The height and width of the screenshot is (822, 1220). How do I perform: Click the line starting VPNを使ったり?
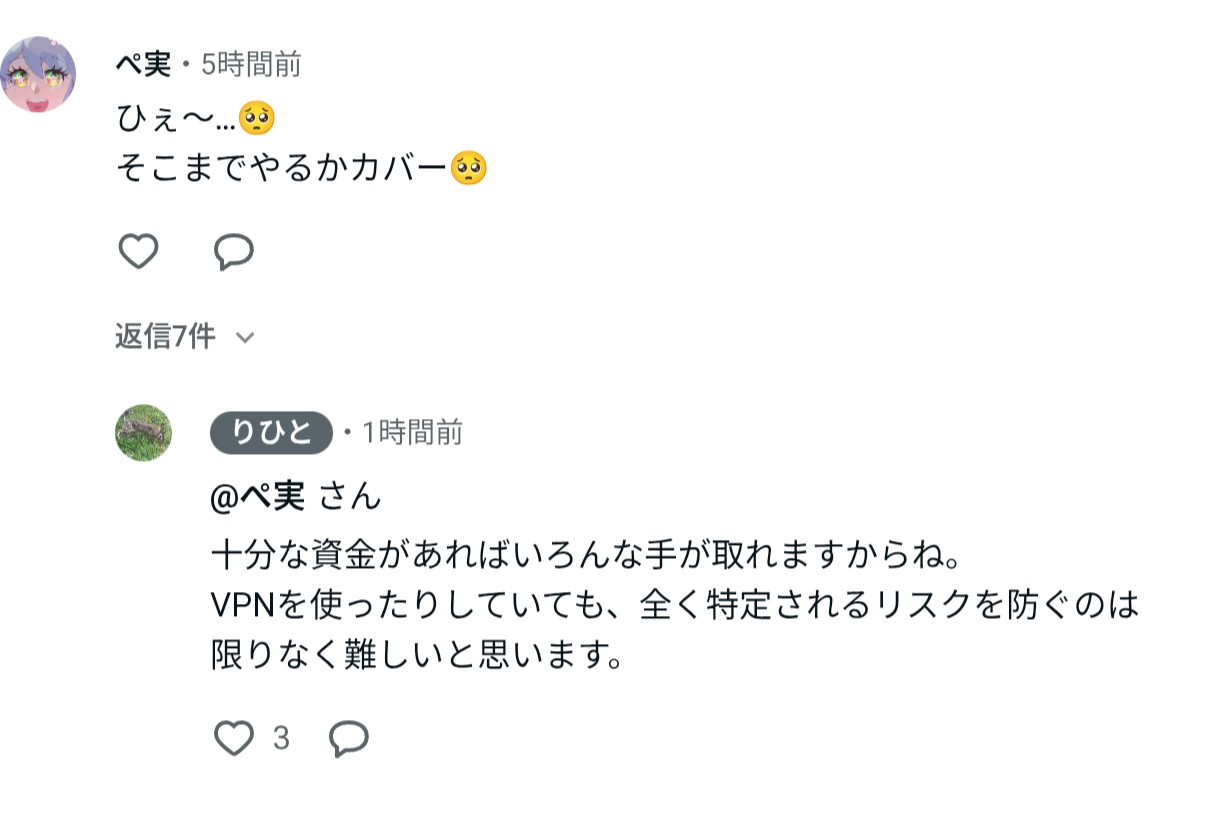676,604
